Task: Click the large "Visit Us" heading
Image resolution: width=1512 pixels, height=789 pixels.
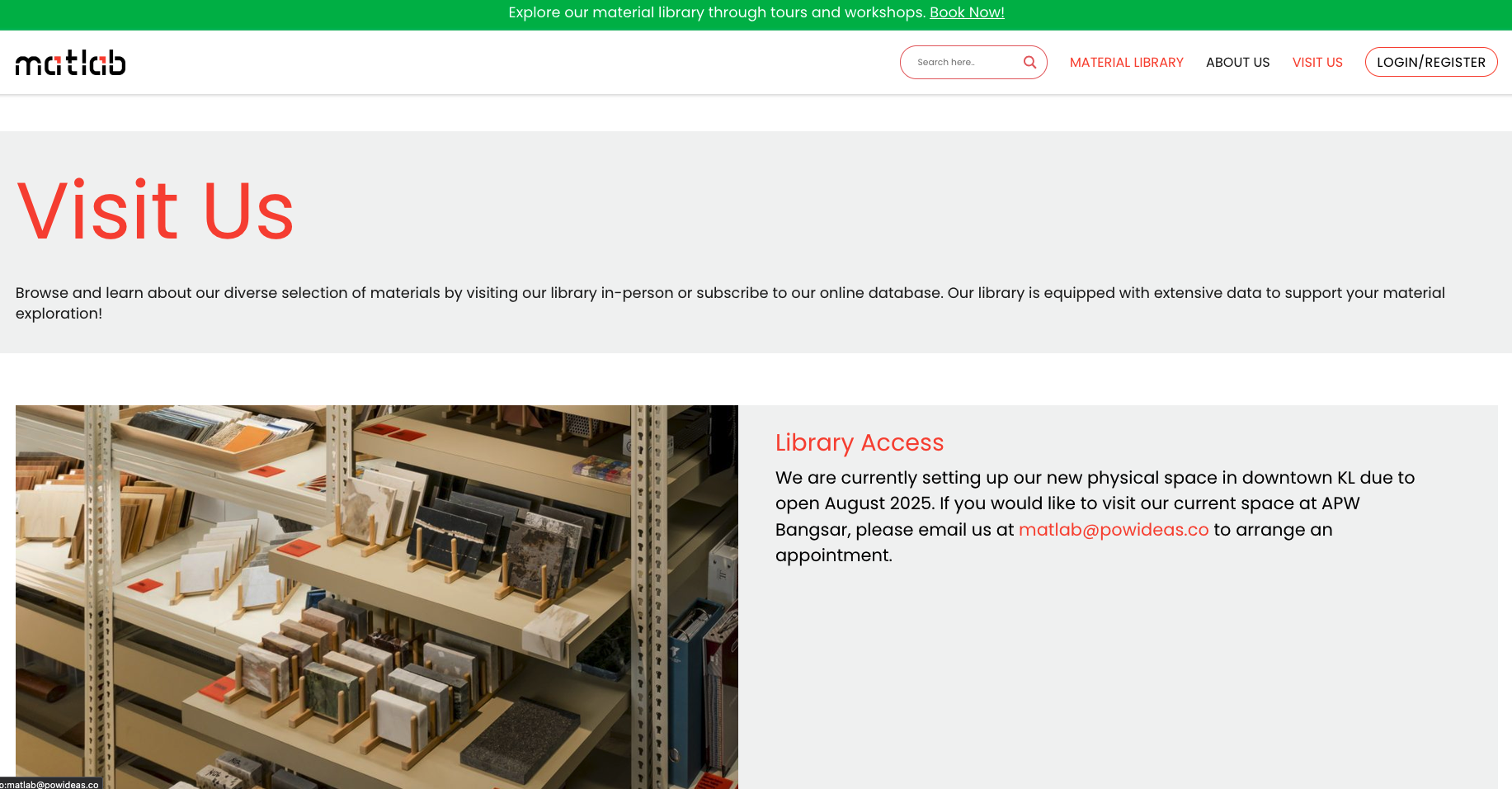Action: point(155,211)
